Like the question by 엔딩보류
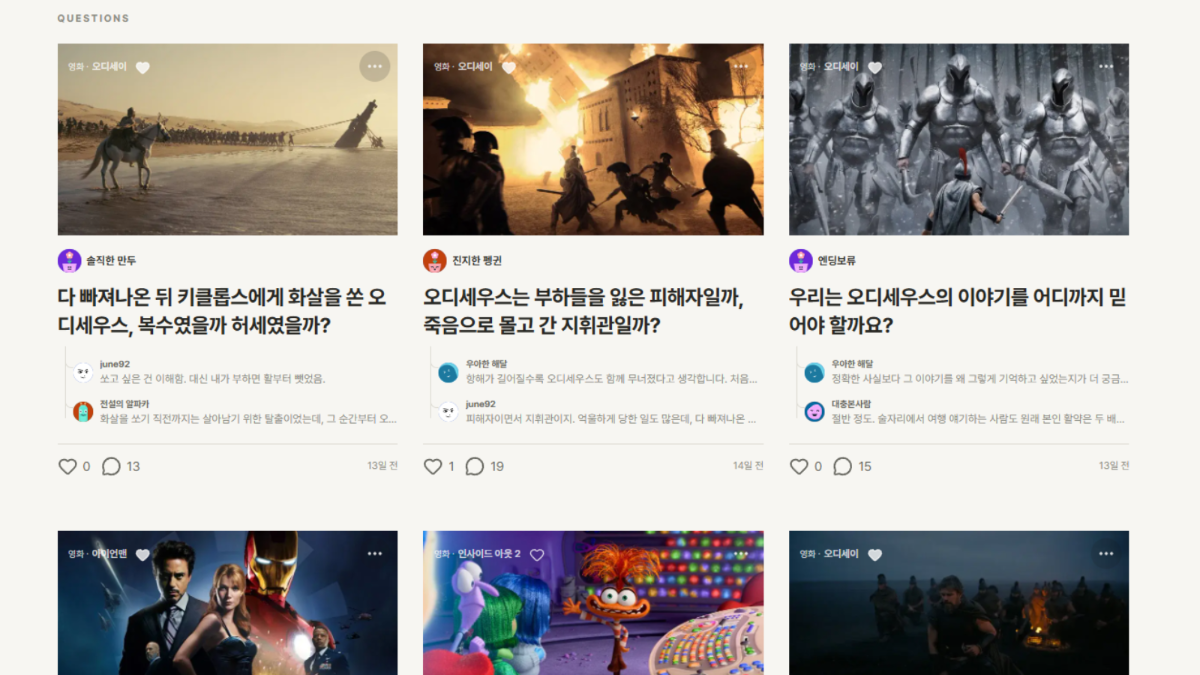 799,466
